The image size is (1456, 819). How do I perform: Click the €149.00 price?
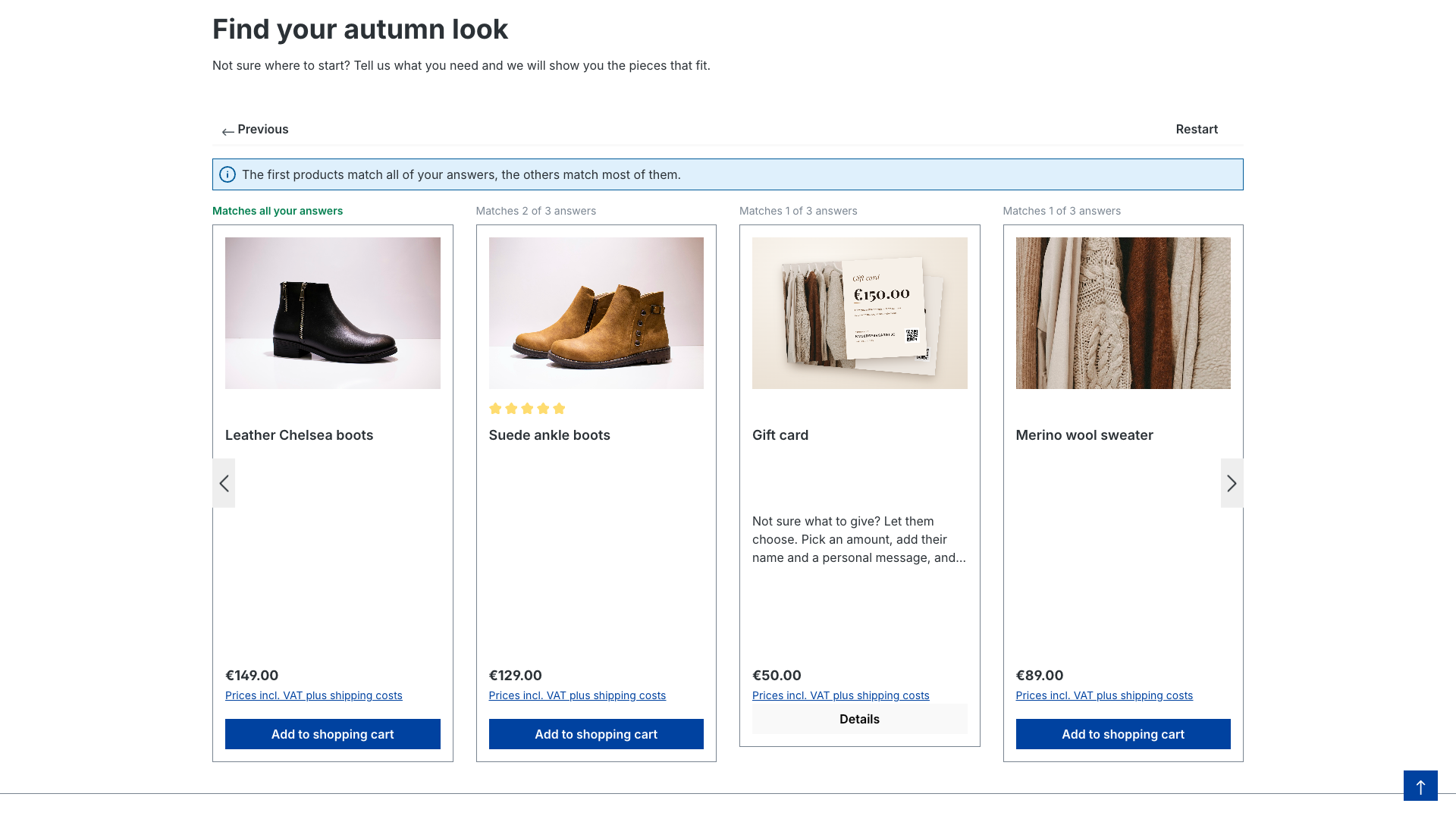[252, 676]
